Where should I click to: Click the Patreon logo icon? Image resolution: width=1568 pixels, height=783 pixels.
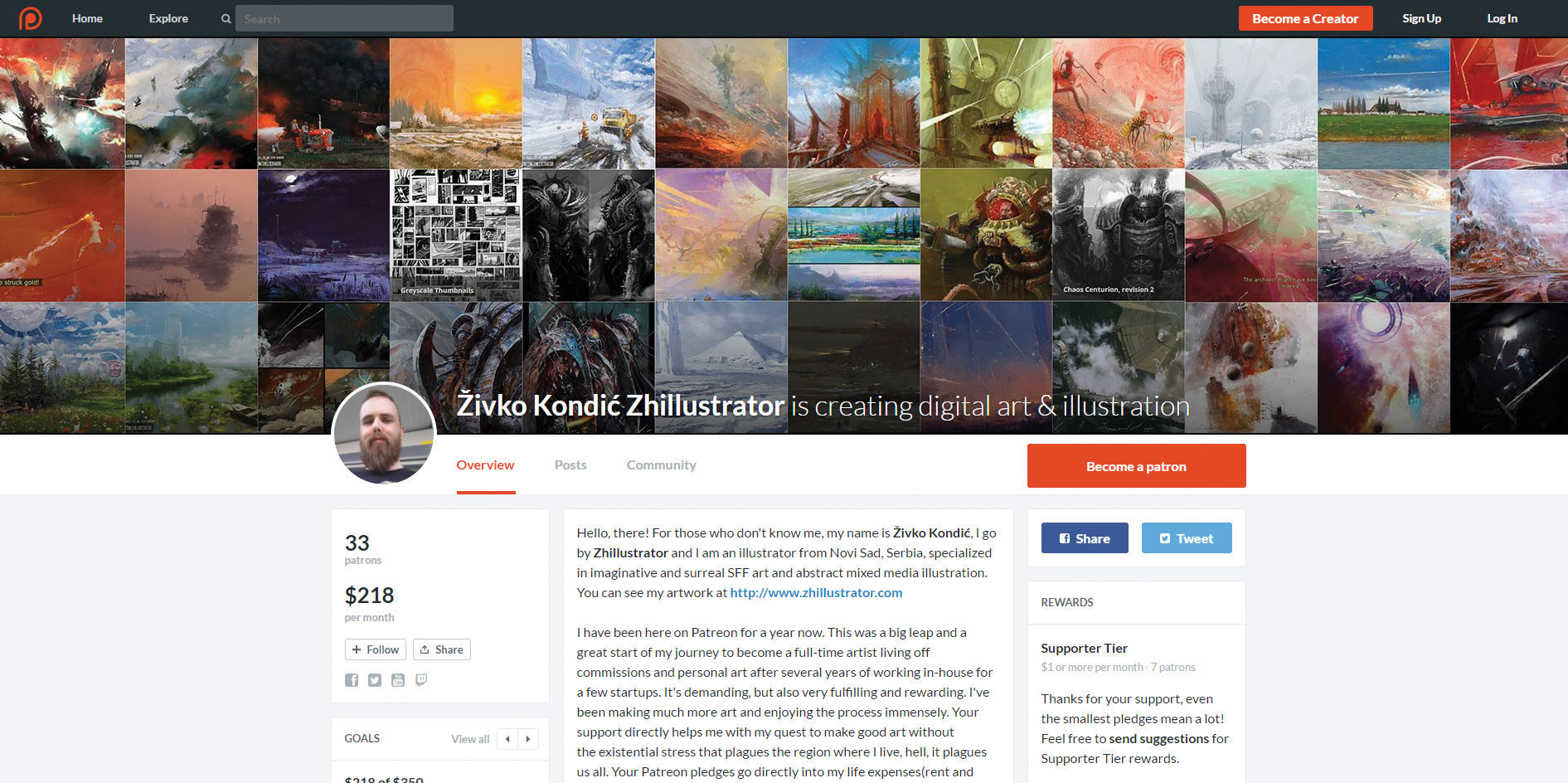click(30, 18)
